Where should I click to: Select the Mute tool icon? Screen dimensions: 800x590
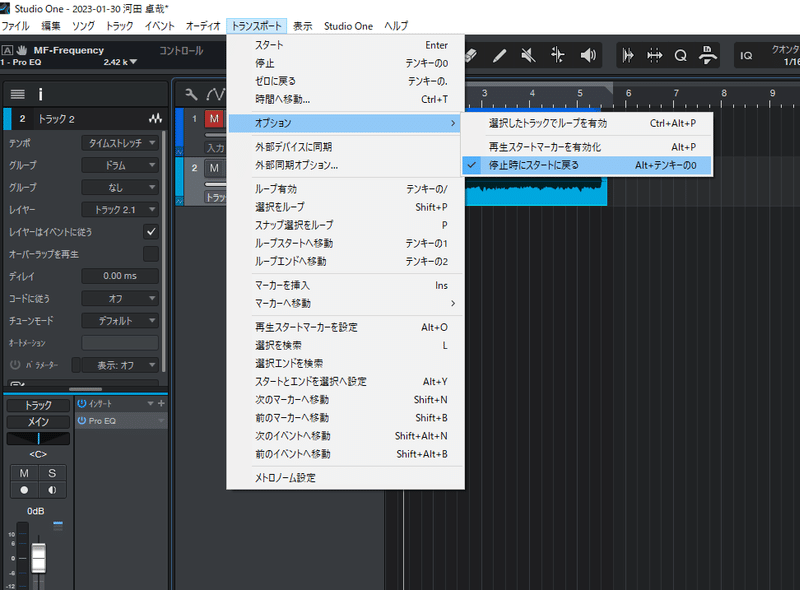coord(528,55)
